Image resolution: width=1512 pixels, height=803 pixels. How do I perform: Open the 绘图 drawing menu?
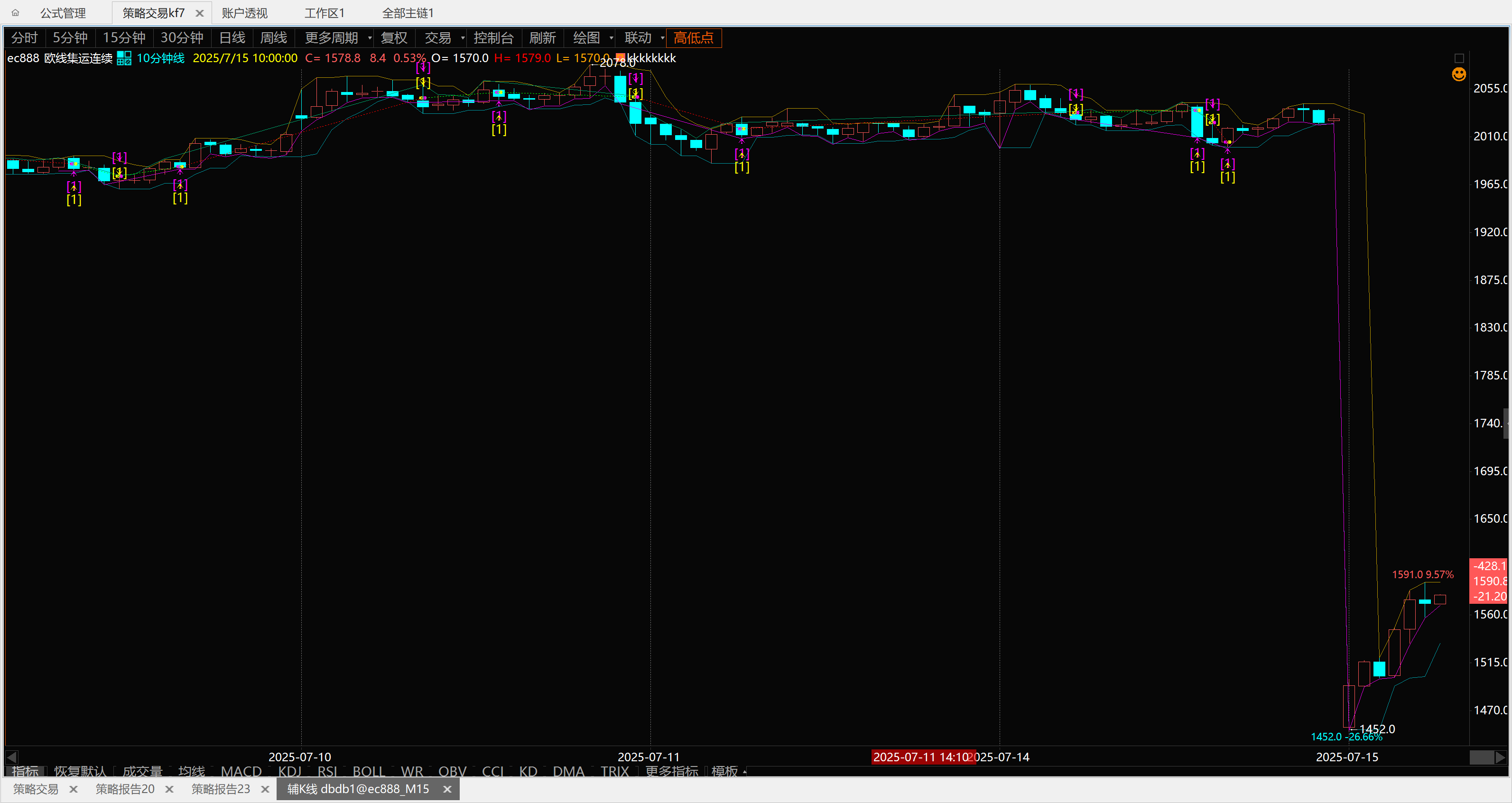tap(586, 38)
